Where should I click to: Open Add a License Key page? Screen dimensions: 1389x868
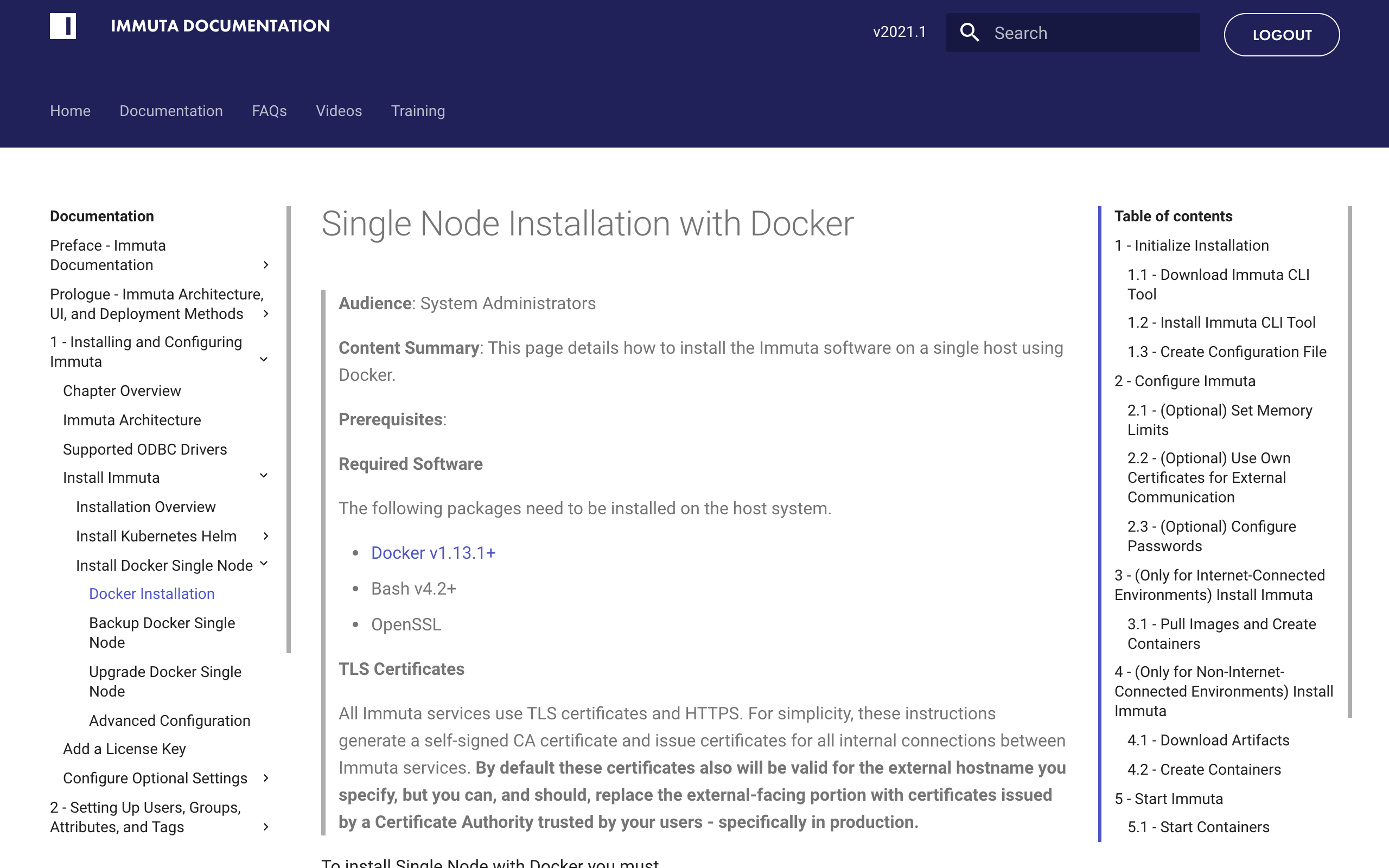point(125,749)
